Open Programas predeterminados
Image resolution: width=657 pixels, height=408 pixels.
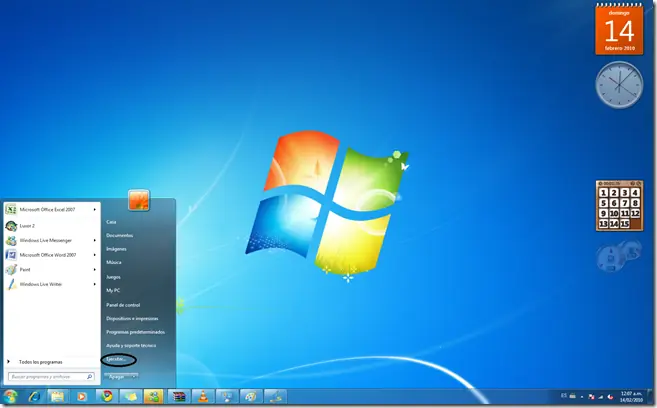135,332
